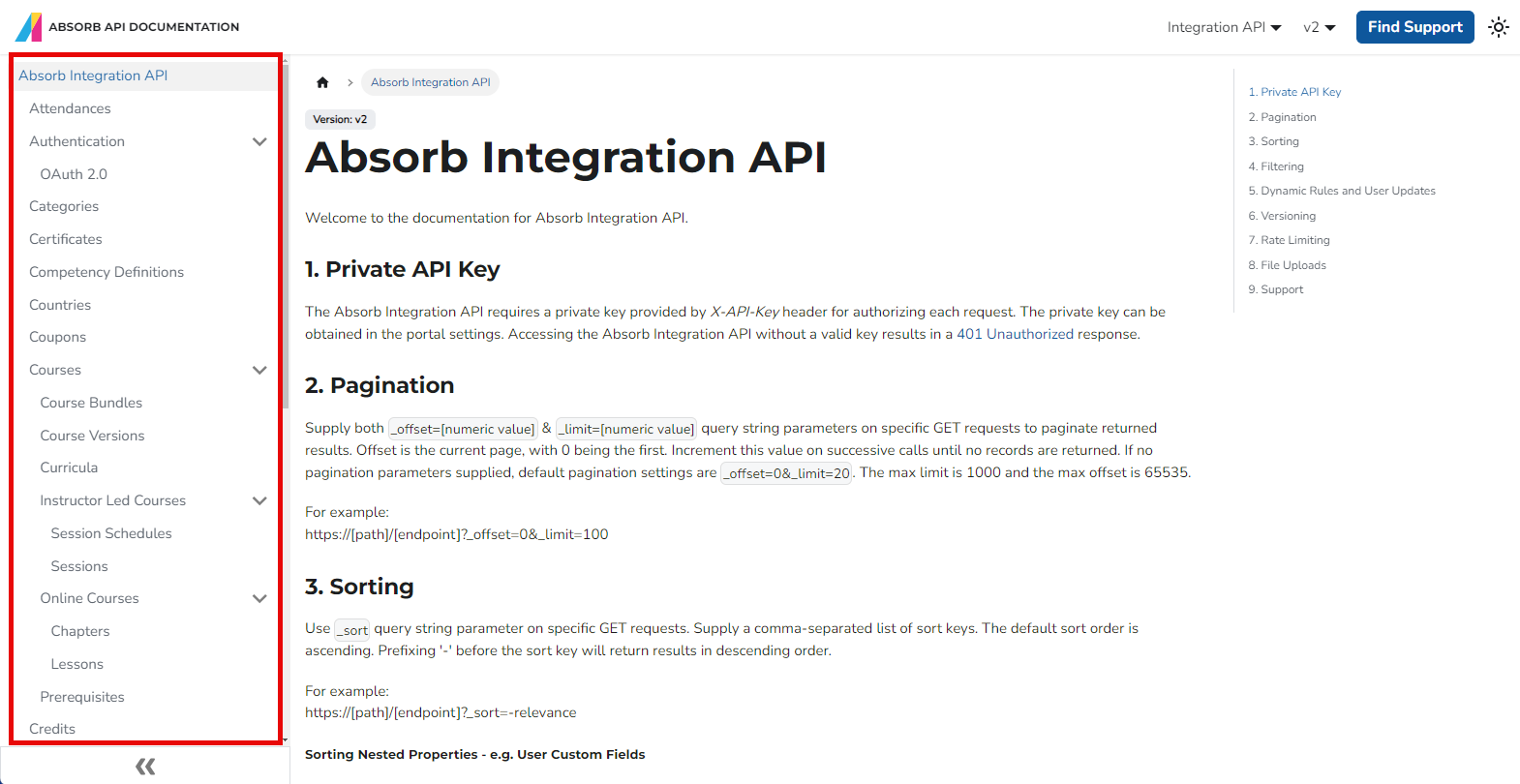Jump to Rate Limiting in contents
1520x784 pixels.
1289,240
